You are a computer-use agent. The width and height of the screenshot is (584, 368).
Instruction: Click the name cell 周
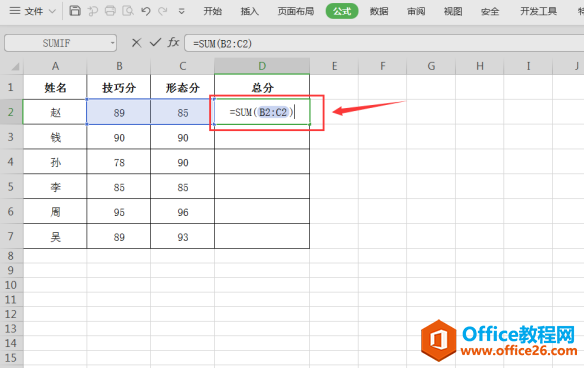click(55, 212)
